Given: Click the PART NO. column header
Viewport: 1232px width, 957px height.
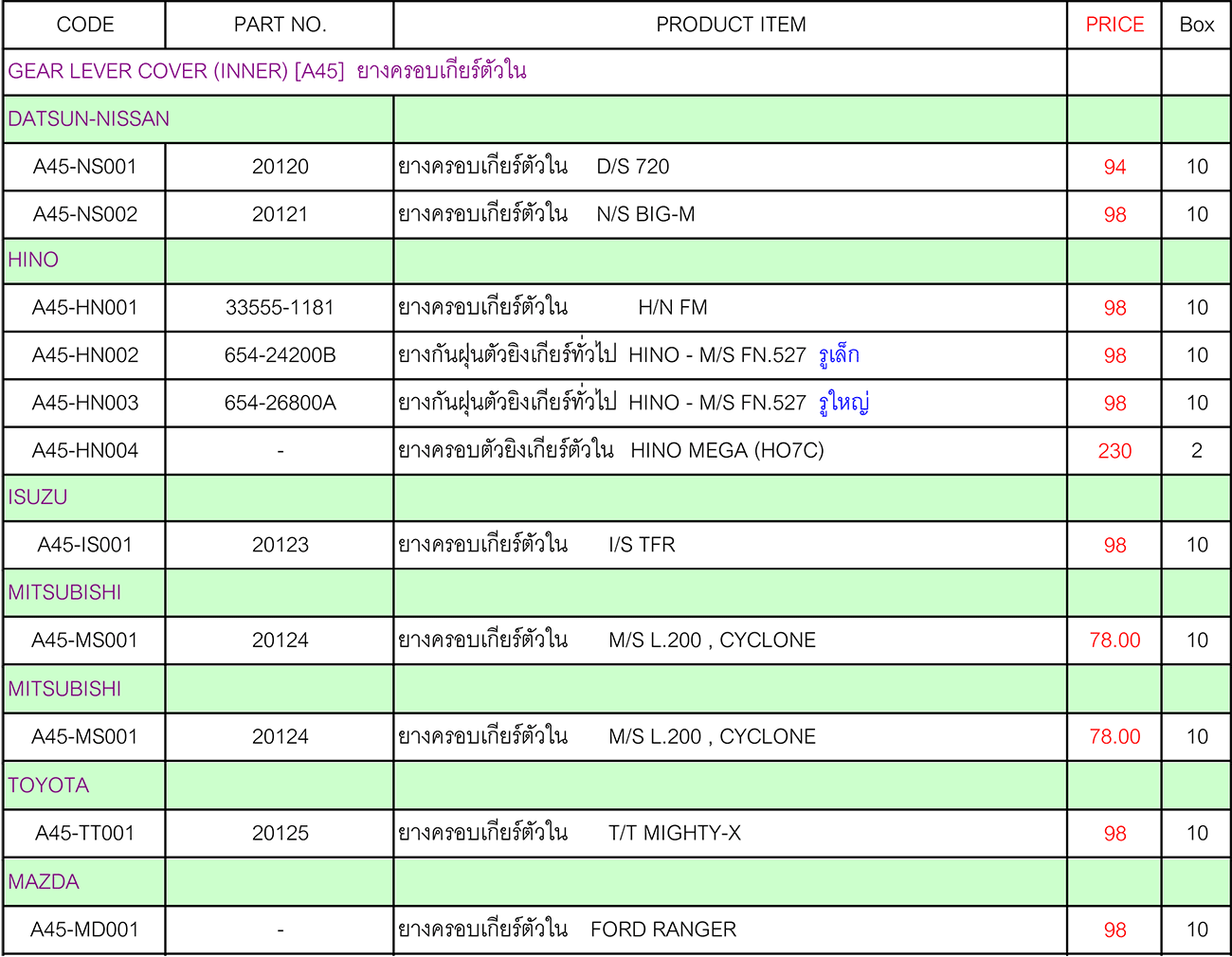Looking at the screenshot, I should click(281, 25).
